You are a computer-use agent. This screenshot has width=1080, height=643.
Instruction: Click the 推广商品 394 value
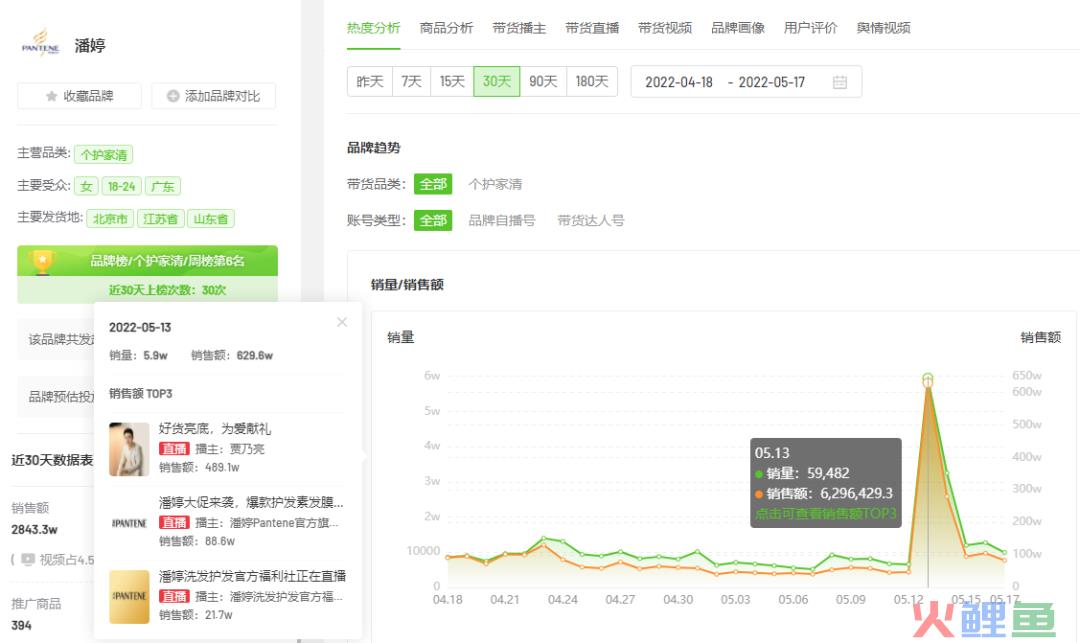tap(21, 625)
